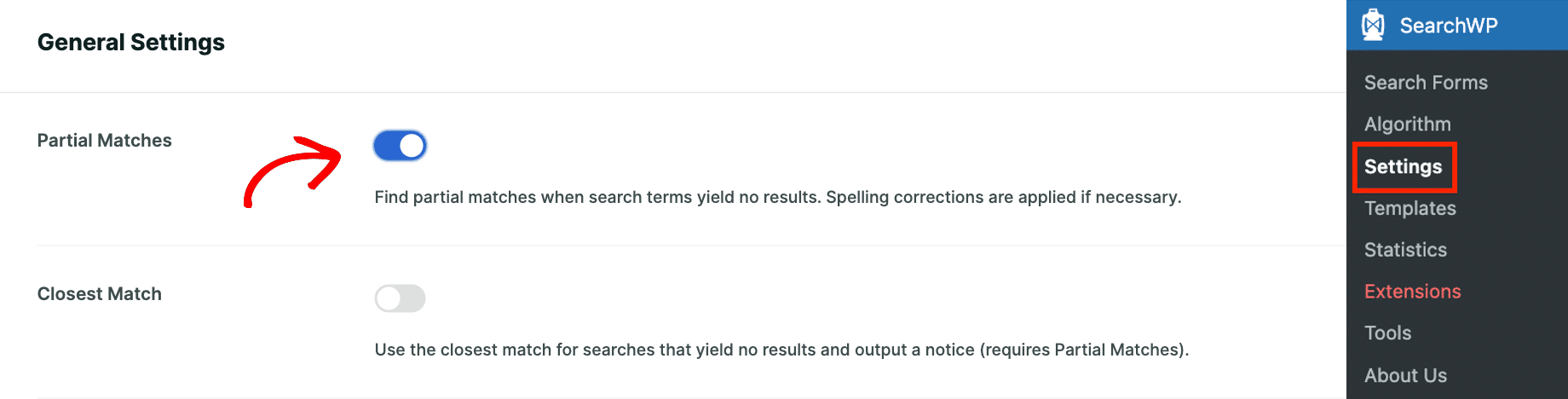Open Search Forms in the sidebar
This screenshot has width=1568, height=399.
coord(1426,83)
